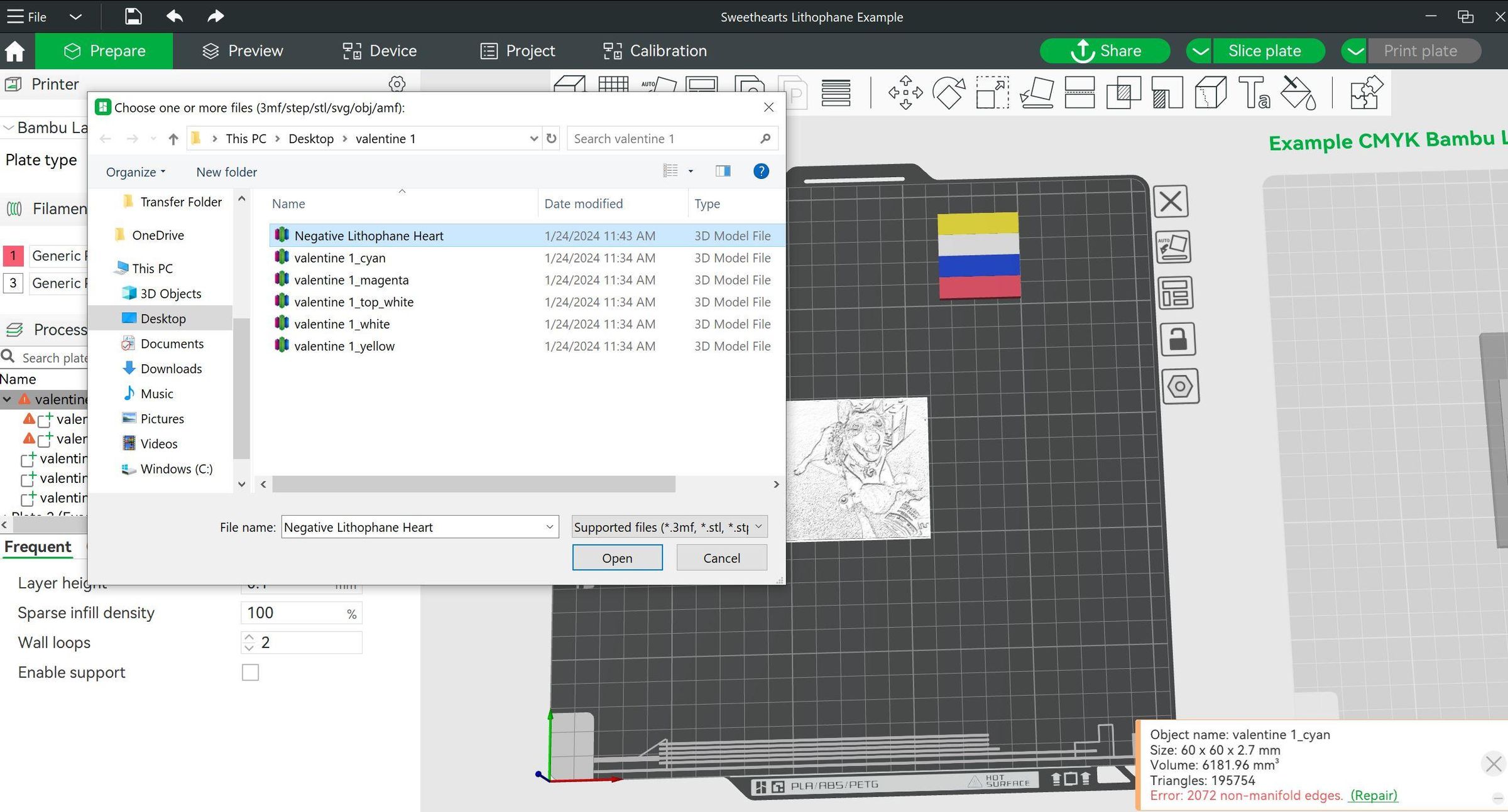The width and height of the screenshot is (1508, 812).
Task: Click the Repair link in error message
Action: (x=1374, y=796)
